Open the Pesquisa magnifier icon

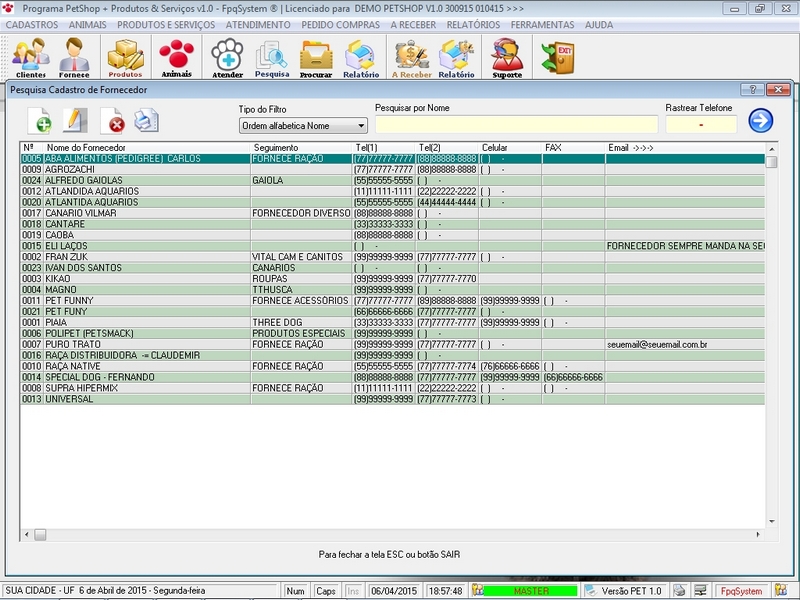click(x=272, y=57)
